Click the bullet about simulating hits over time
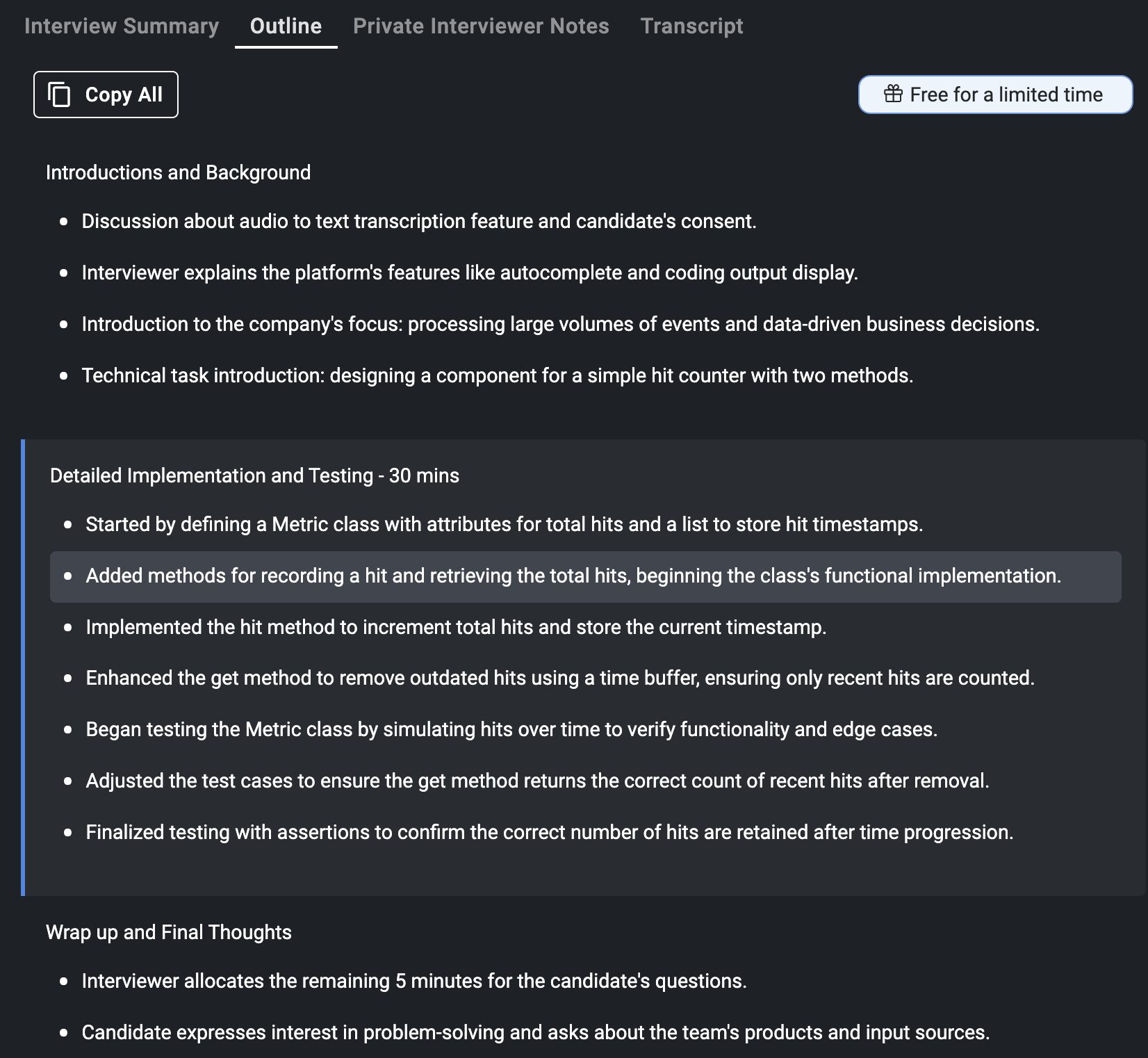This screenshot has height=1058, width=1148. point(511,729)
